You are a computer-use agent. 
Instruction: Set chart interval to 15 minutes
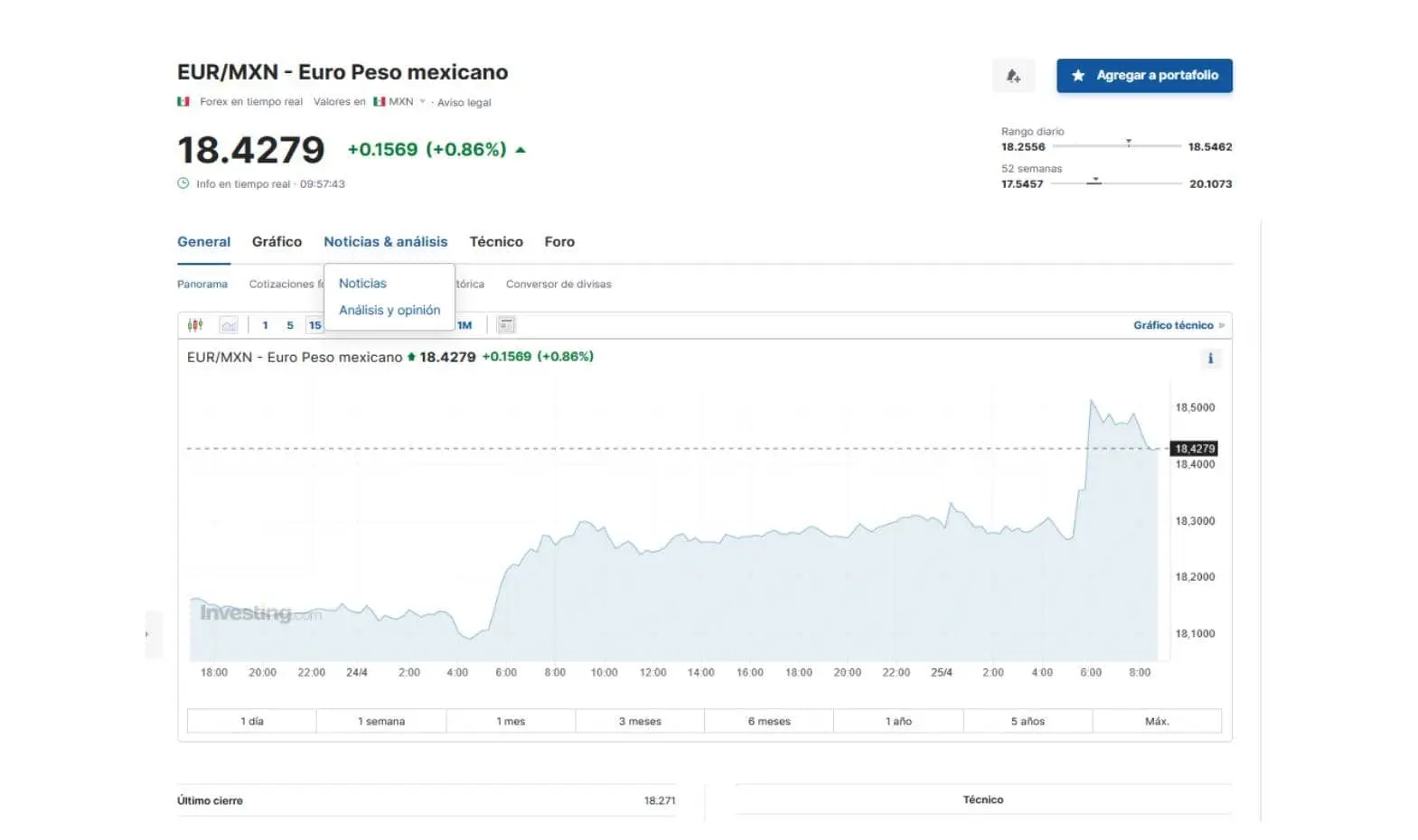315,325
